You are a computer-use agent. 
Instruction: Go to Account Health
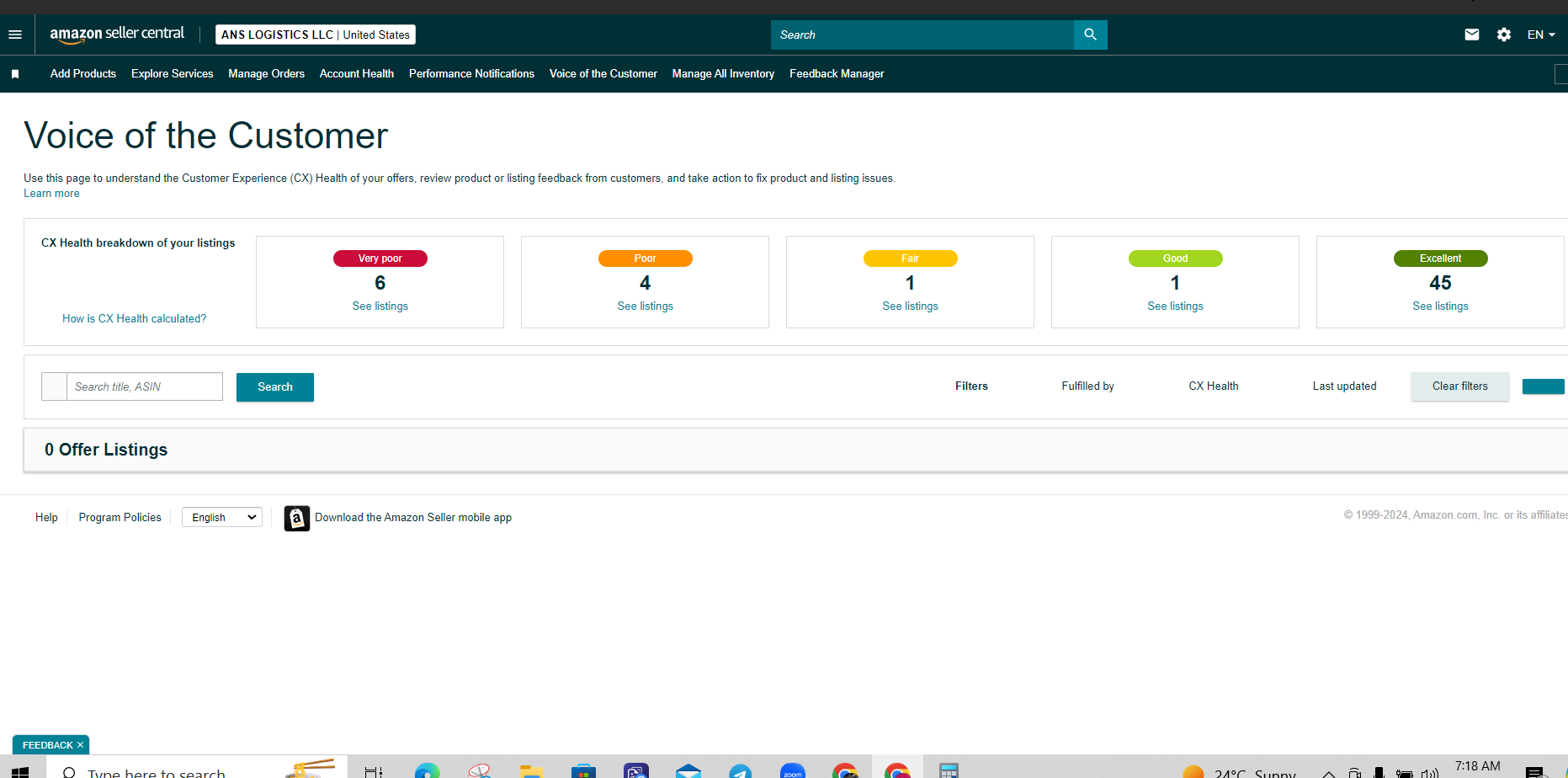pyautogui.click(x=357, y=74)
